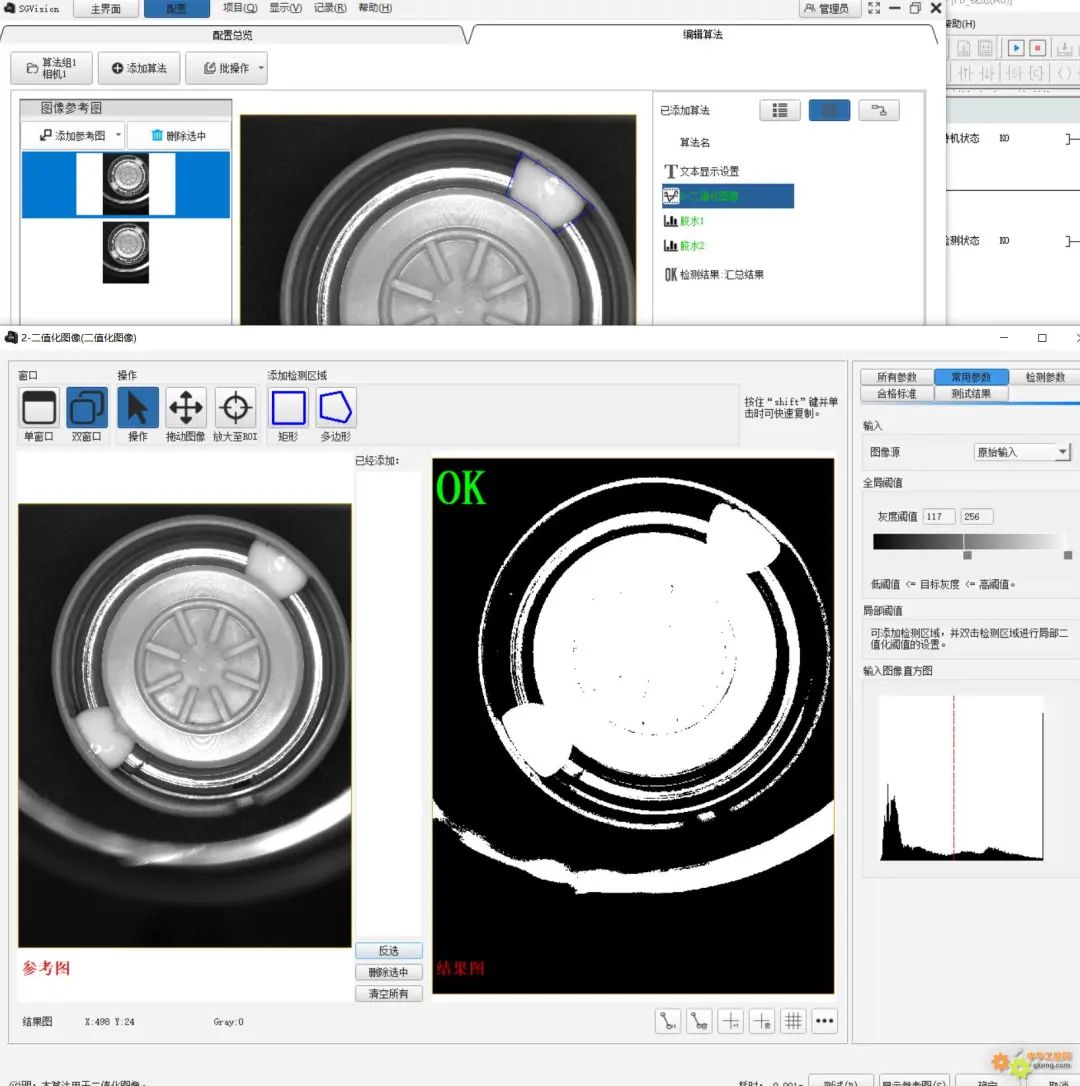Screen dimensions: 1080x1086
Task: Open the 所有参数 parameters tab
Action: point(896,377)
